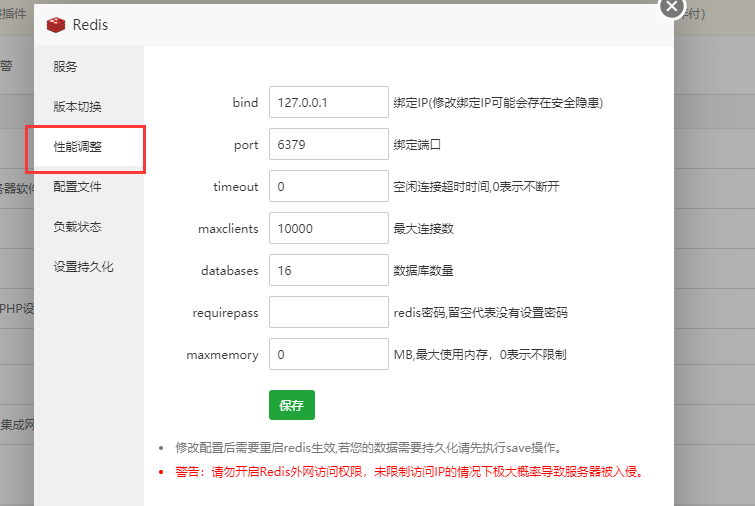Screen dimensions: 755x506
Task: Focus the bind IP input field
Action: 329,102
